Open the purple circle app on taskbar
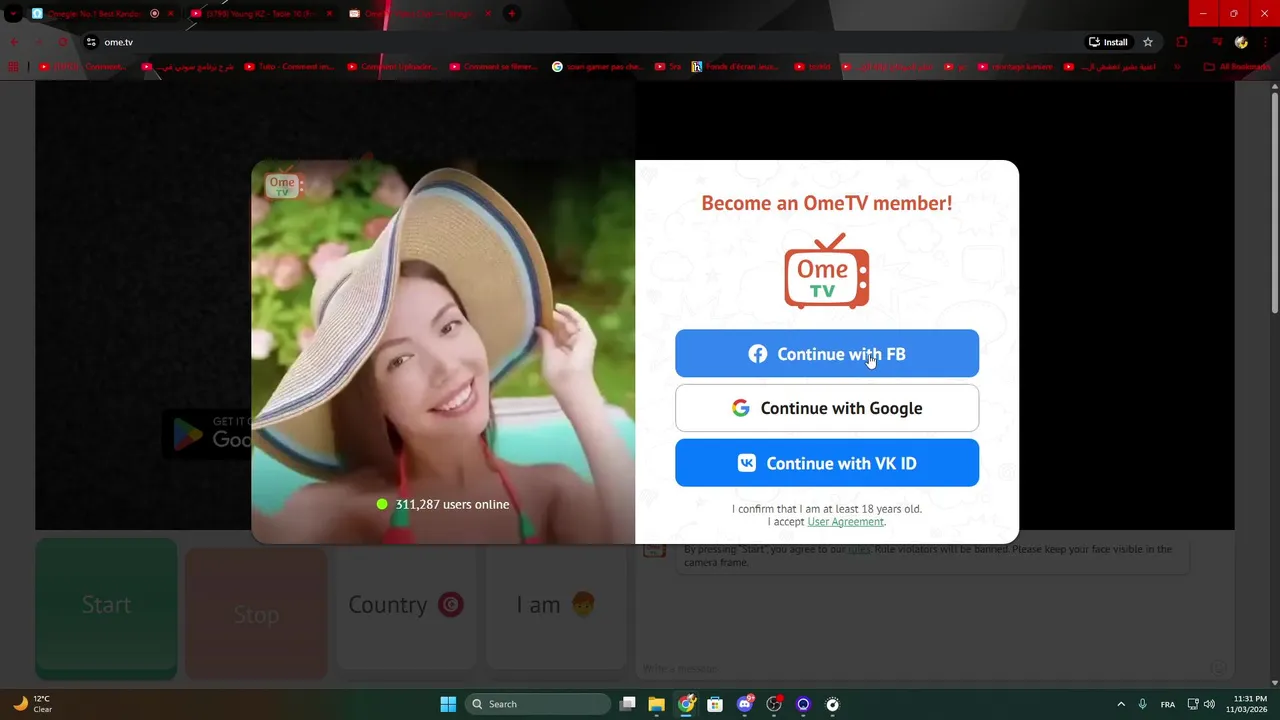 (x=803, y=704)
